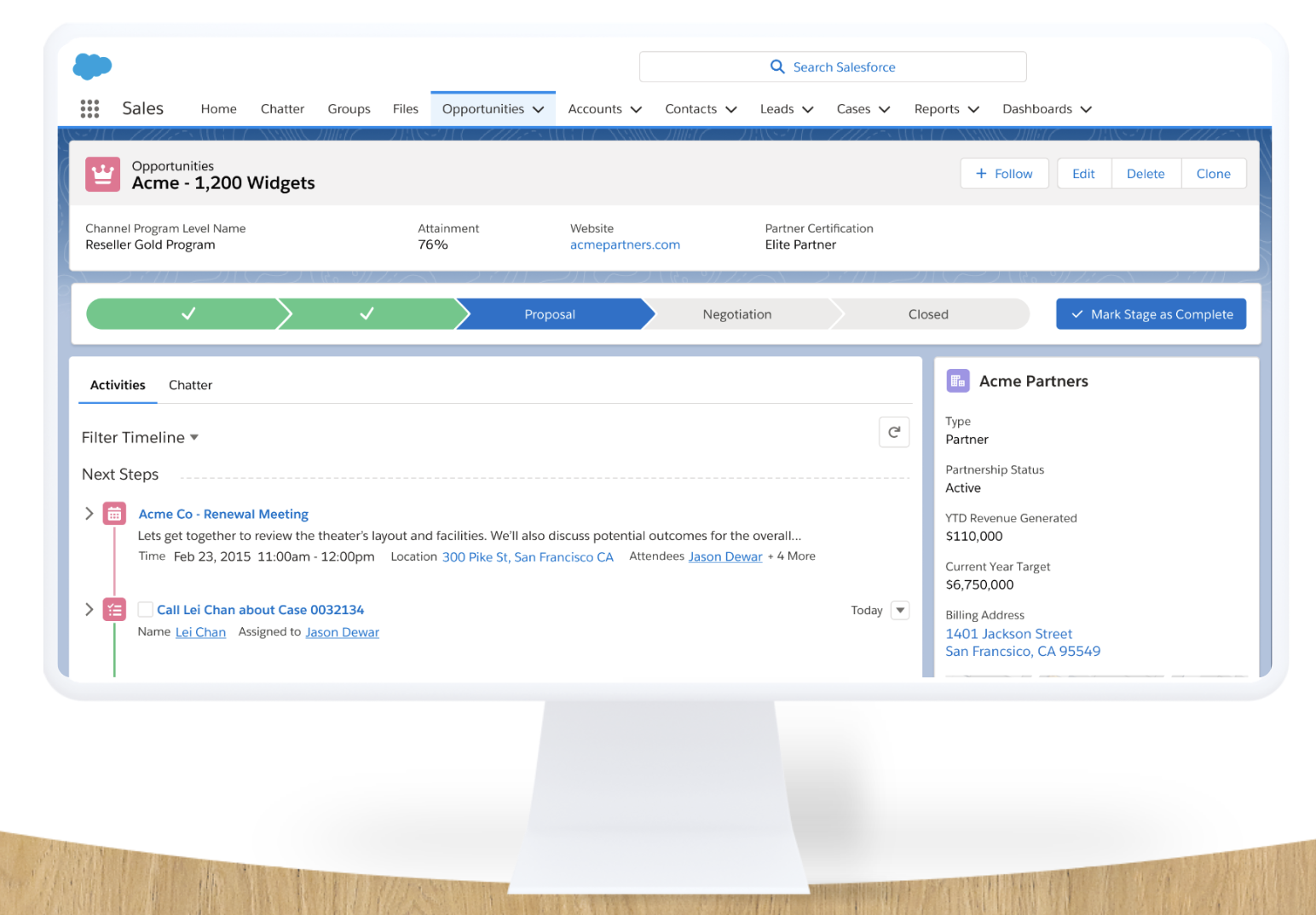The height and width of the screenshot is (915, 1316).
Task: Open the Contacts tab
Action: click(691, 109)
